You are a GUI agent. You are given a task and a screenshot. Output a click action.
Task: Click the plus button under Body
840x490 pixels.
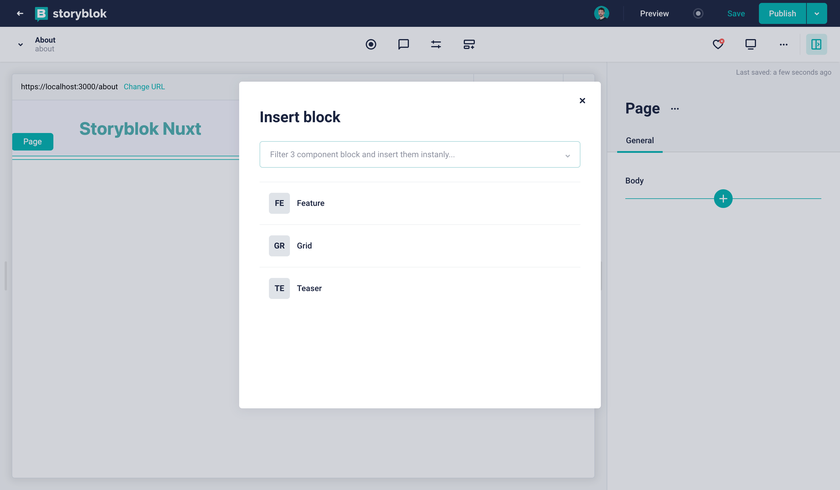723,199
